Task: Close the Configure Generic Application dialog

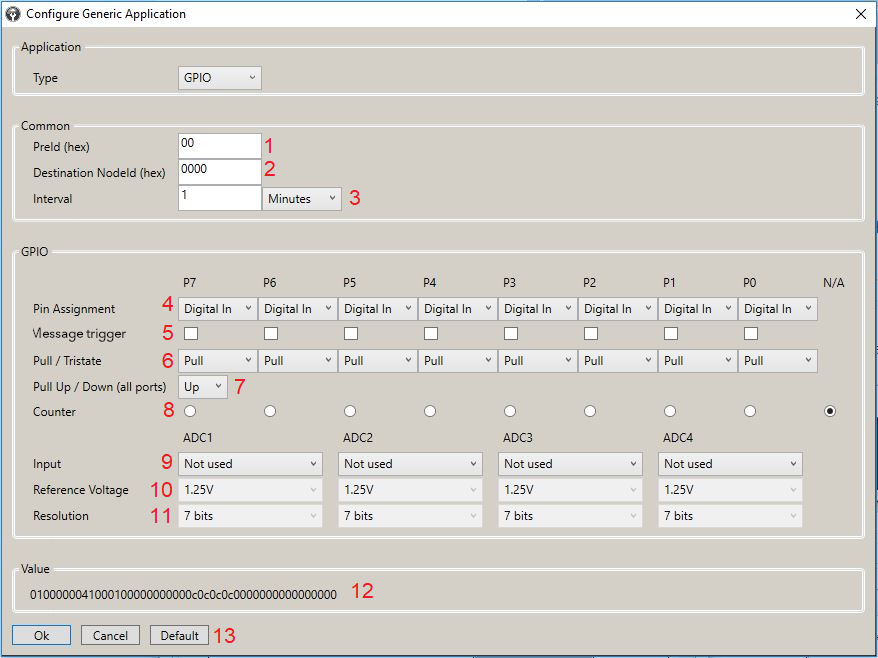Action: [861, 14]
